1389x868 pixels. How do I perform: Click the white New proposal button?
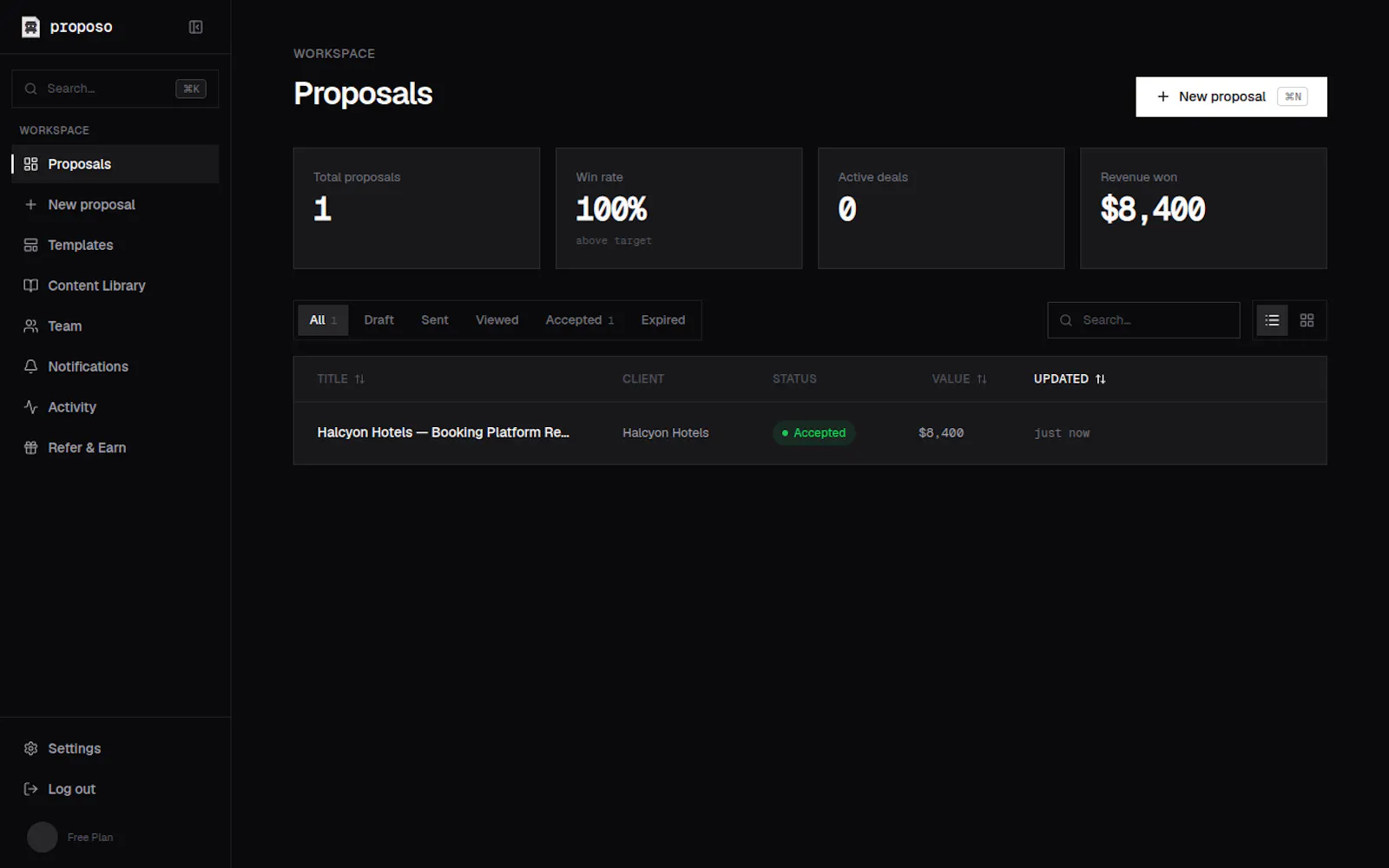point(1231,96)
